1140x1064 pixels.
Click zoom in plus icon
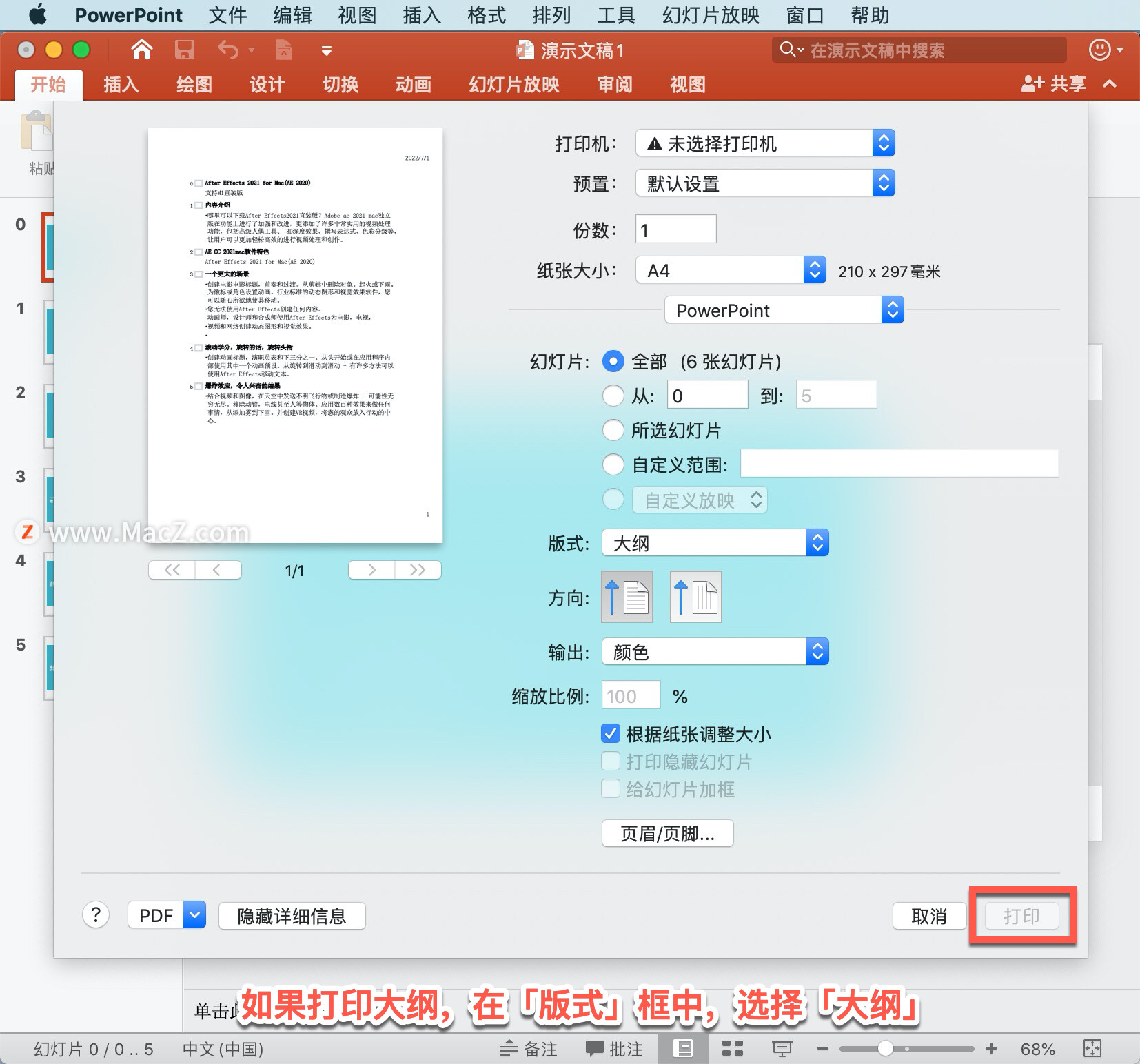point(991,1049)
